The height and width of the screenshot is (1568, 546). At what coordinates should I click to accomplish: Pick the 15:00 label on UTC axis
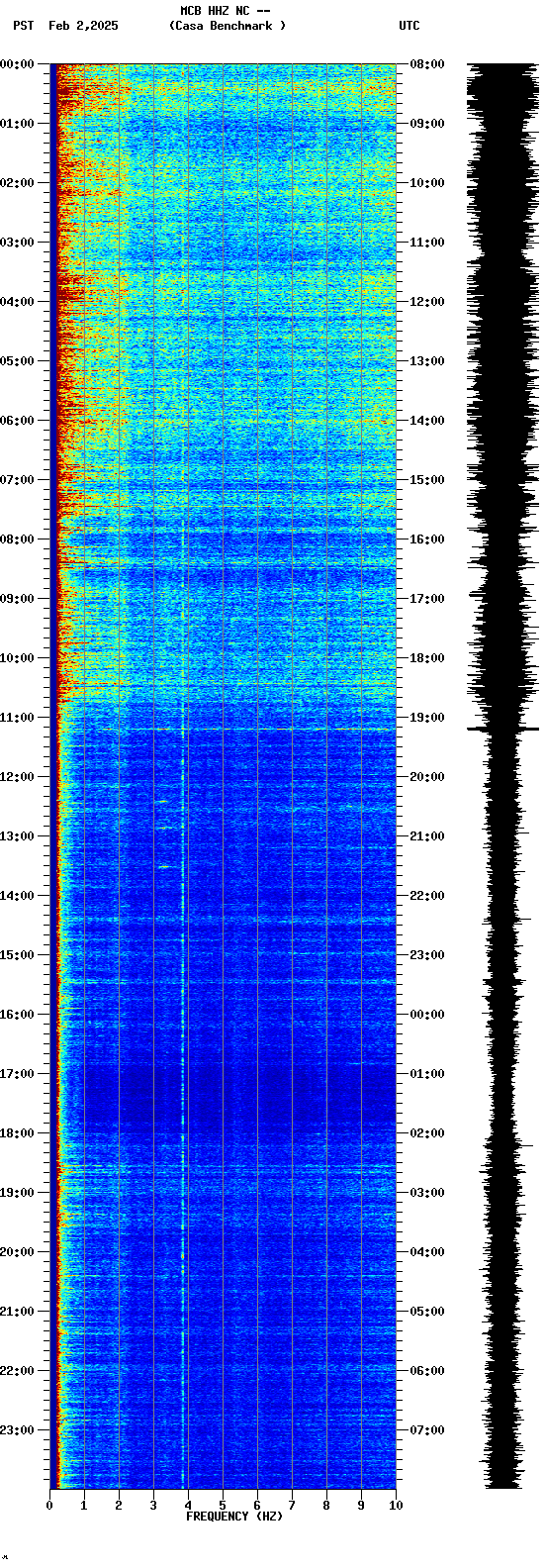(426, 480)
